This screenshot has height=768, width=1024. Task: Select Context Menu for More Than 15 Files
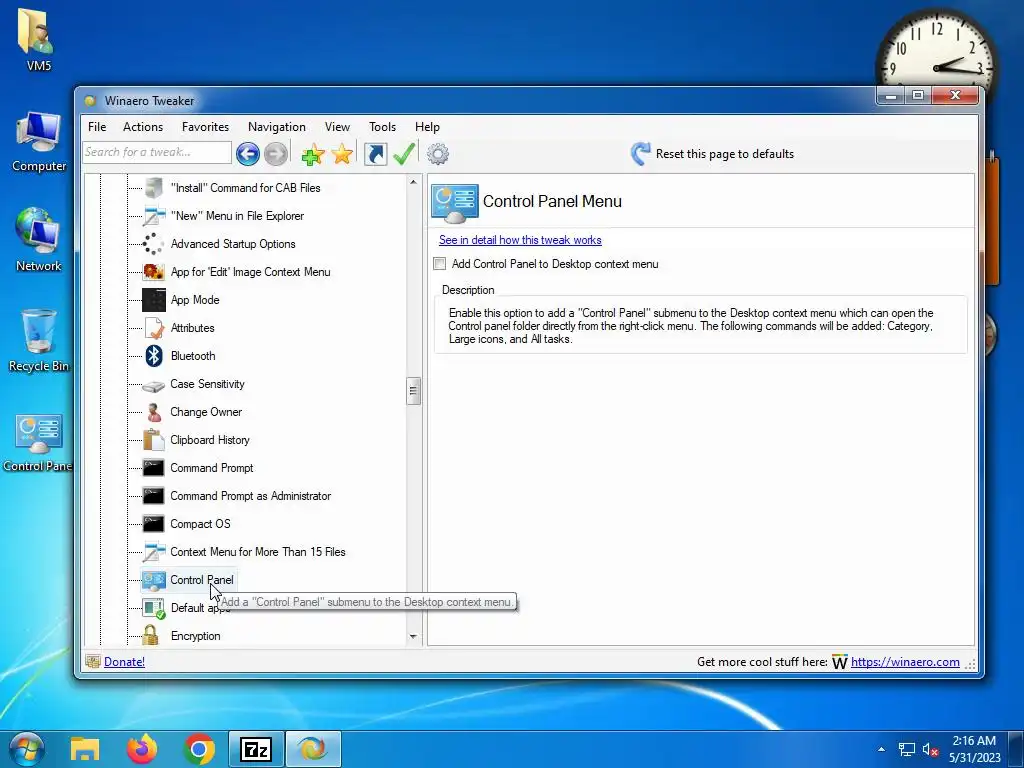click(x=258, y=552)
